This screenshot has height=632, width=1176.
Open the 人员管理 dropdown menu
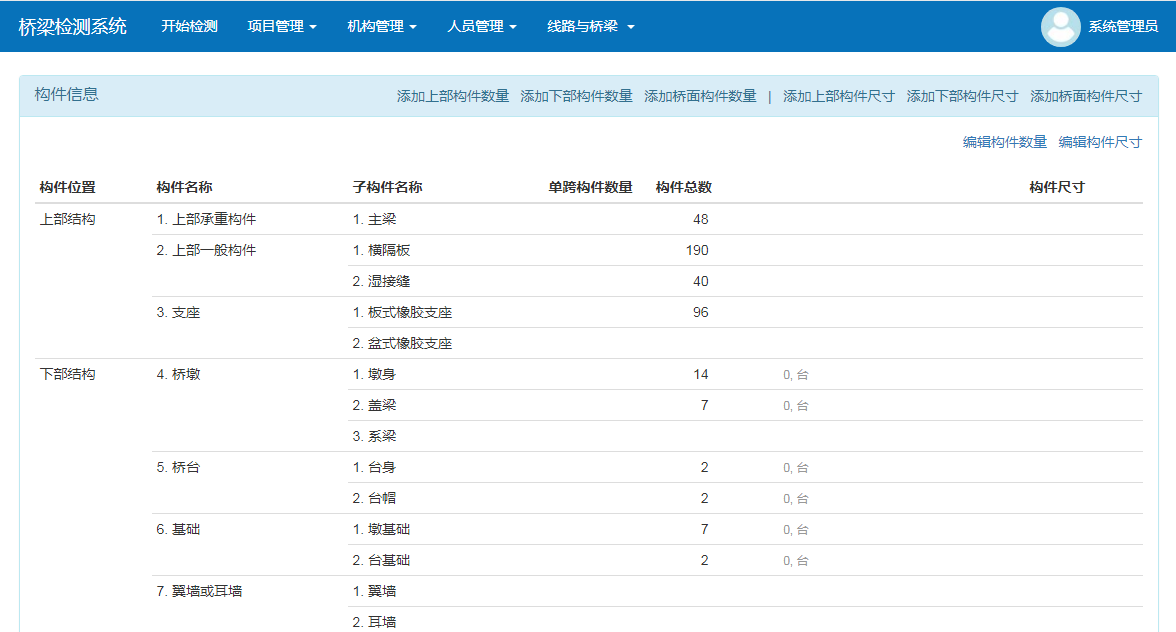pyautogui.click(x=482, y=27)
